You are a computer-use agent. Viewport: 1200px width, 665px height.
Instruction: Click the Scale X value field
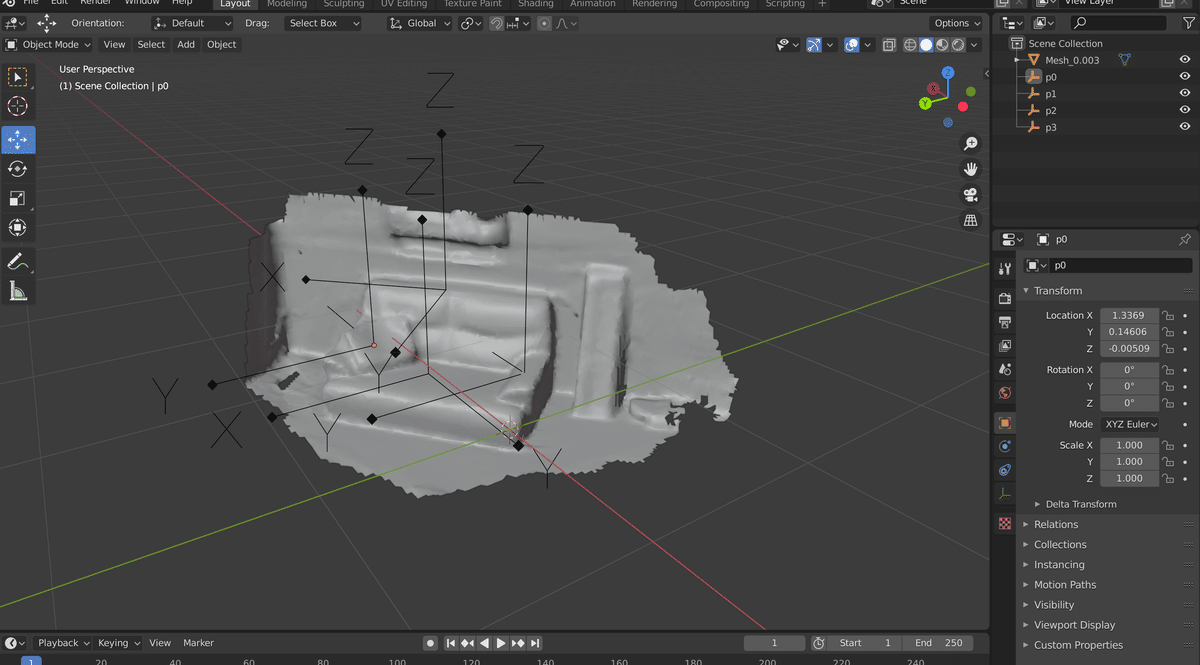tap(1129, 445)
